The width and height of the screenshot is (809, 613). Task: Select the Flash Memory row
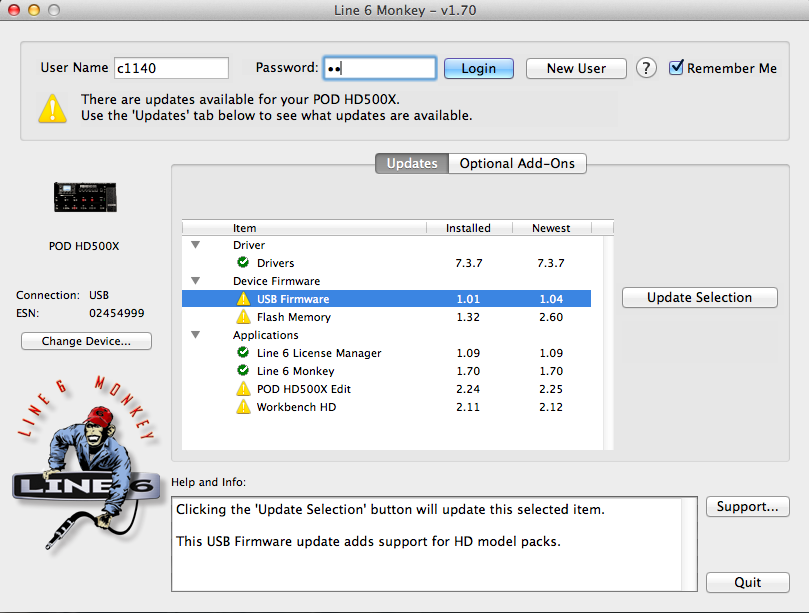tap(386, 317)
